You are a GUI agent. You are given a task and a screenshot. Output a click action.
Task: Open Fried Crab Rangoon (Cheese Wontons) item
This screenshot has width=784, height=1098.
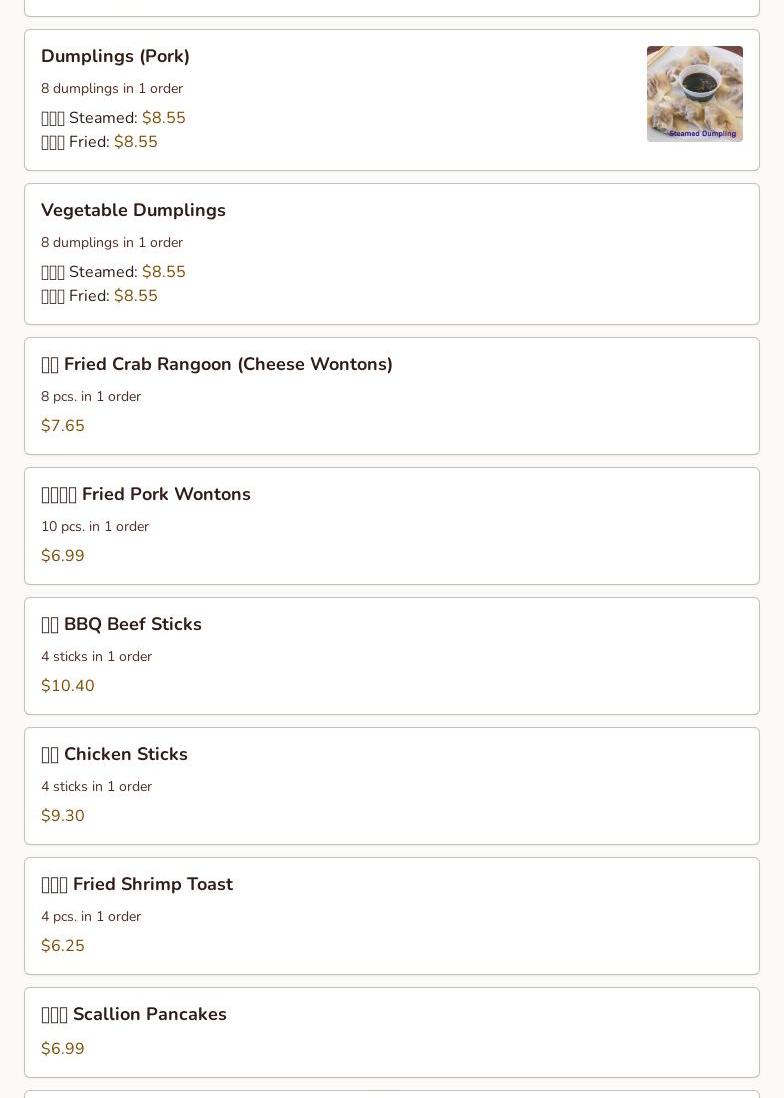392,396
